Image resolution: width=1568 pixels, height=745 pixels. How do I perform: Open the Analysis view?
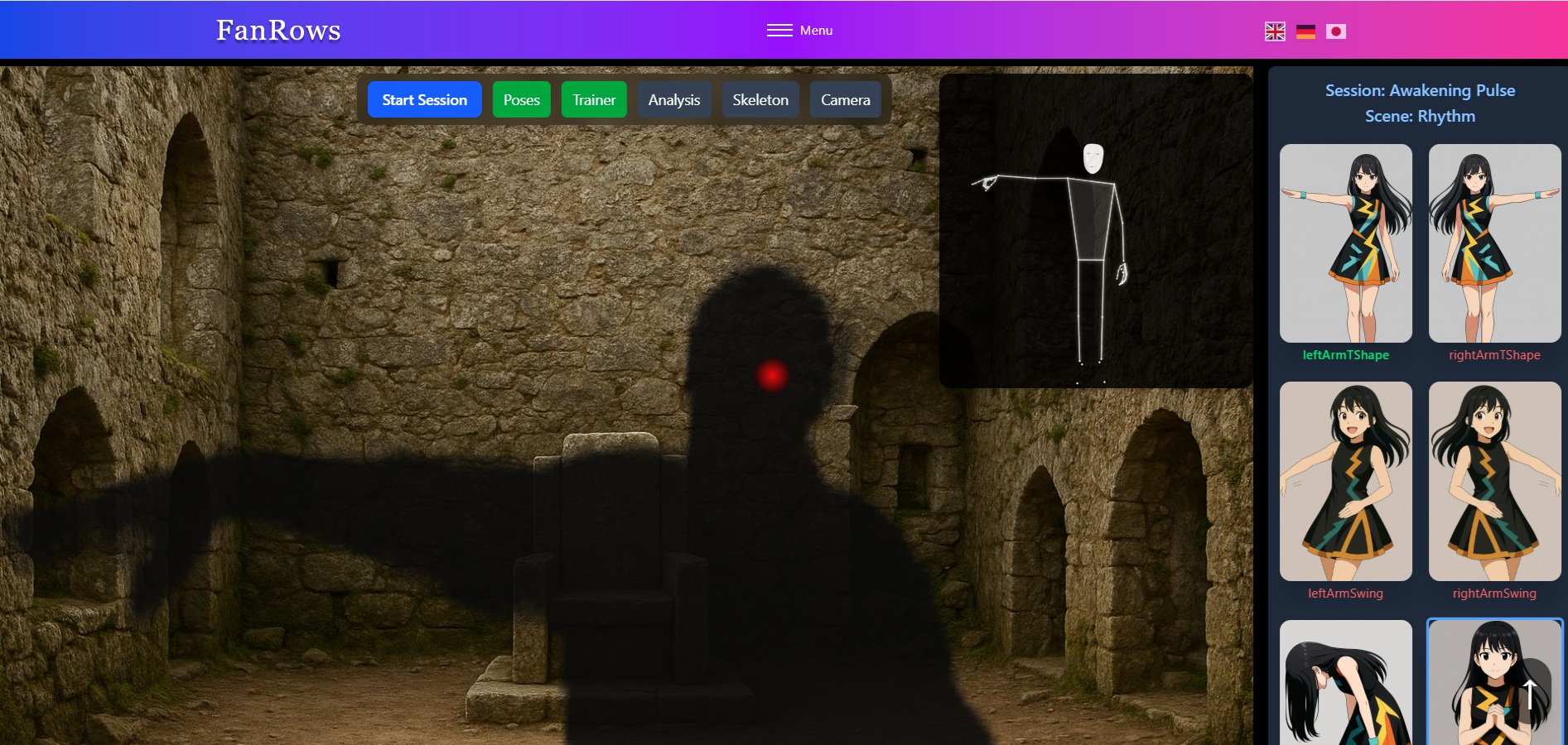(x=673, y=100)
